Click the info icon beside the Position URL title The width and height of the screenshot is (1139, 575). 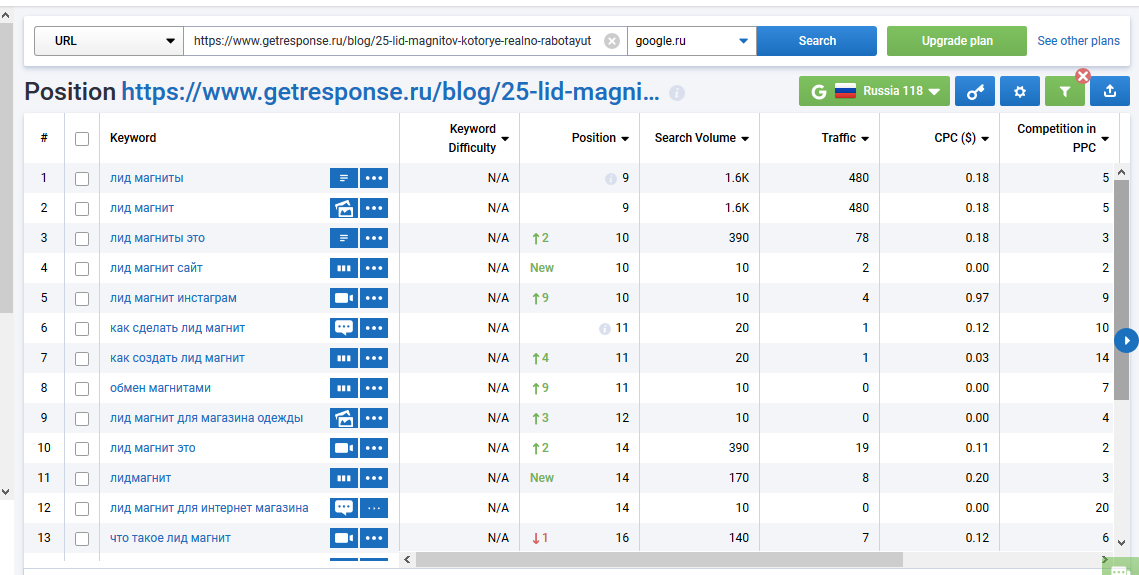tap(677, 93)
